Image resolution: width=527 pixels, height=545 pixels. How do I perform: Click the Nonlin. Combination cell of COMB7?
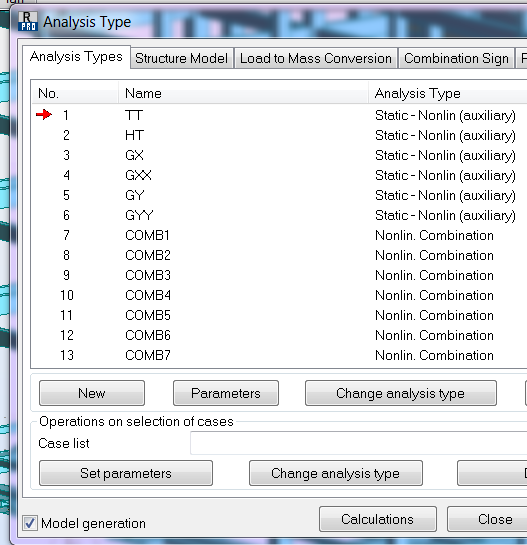434,355
